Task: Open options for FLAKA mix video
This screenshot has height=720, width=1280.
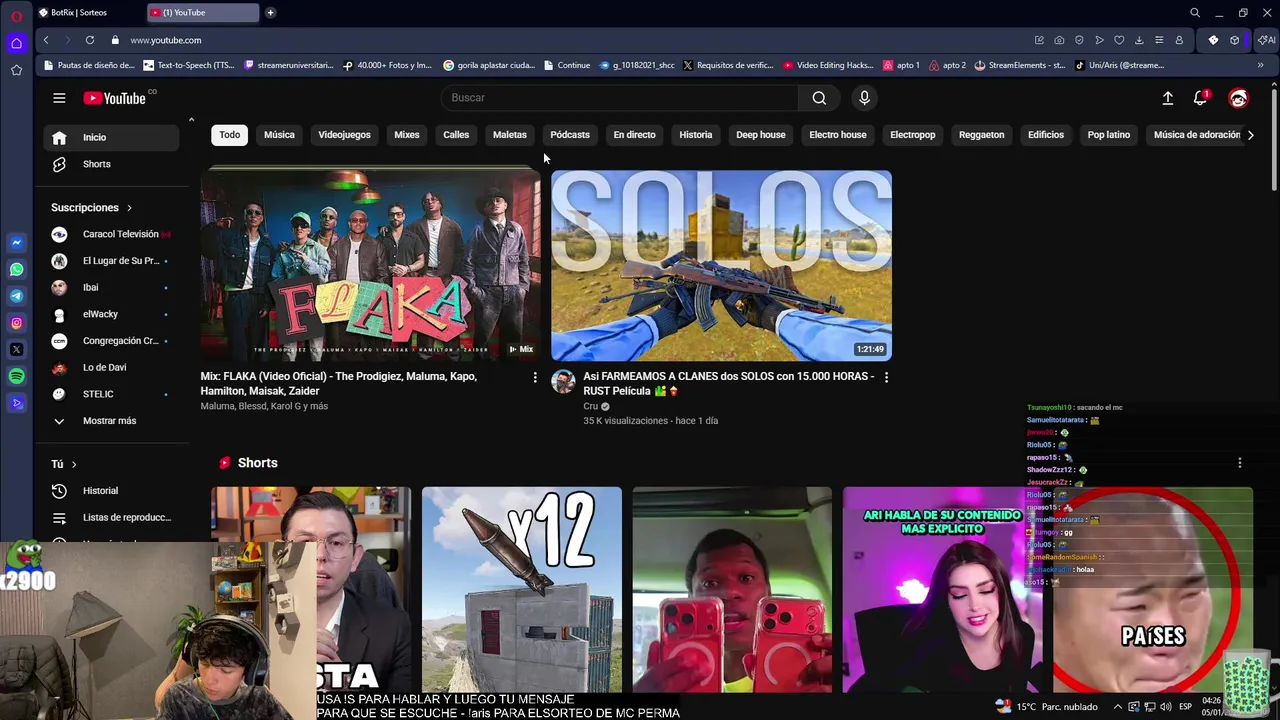Action: [x=535, y=377]
